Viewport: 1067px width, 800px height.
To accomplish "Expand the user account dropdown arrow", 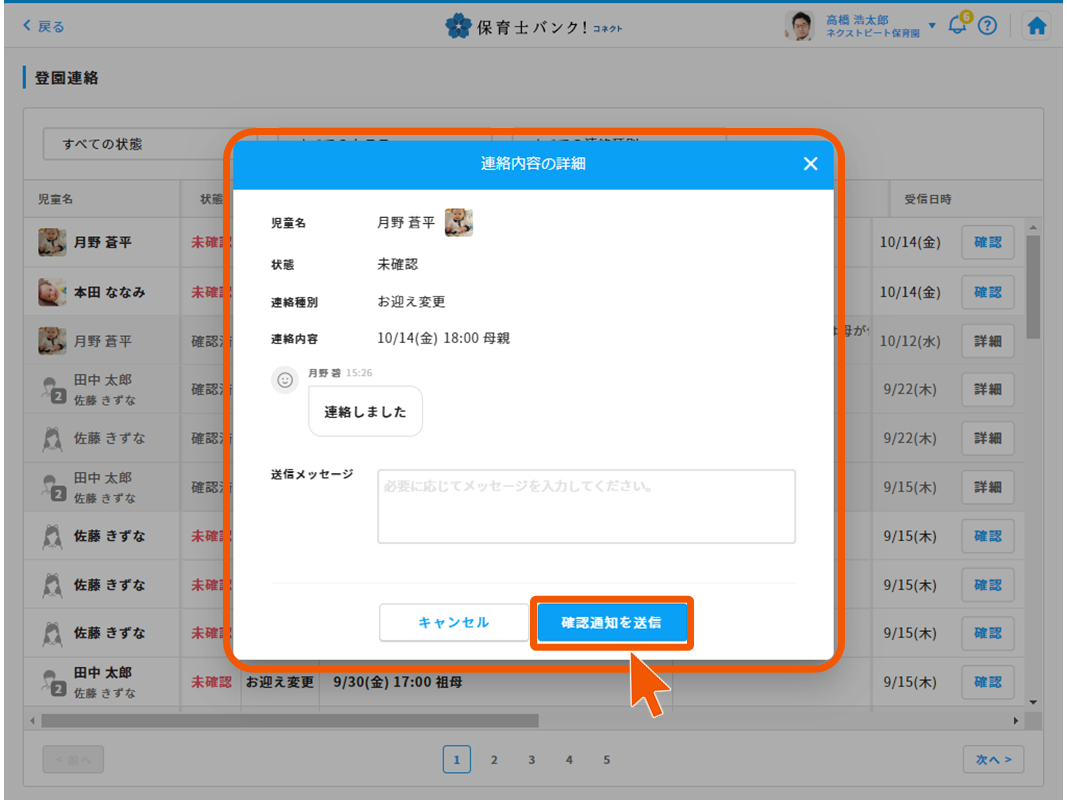I will (932, 26).
